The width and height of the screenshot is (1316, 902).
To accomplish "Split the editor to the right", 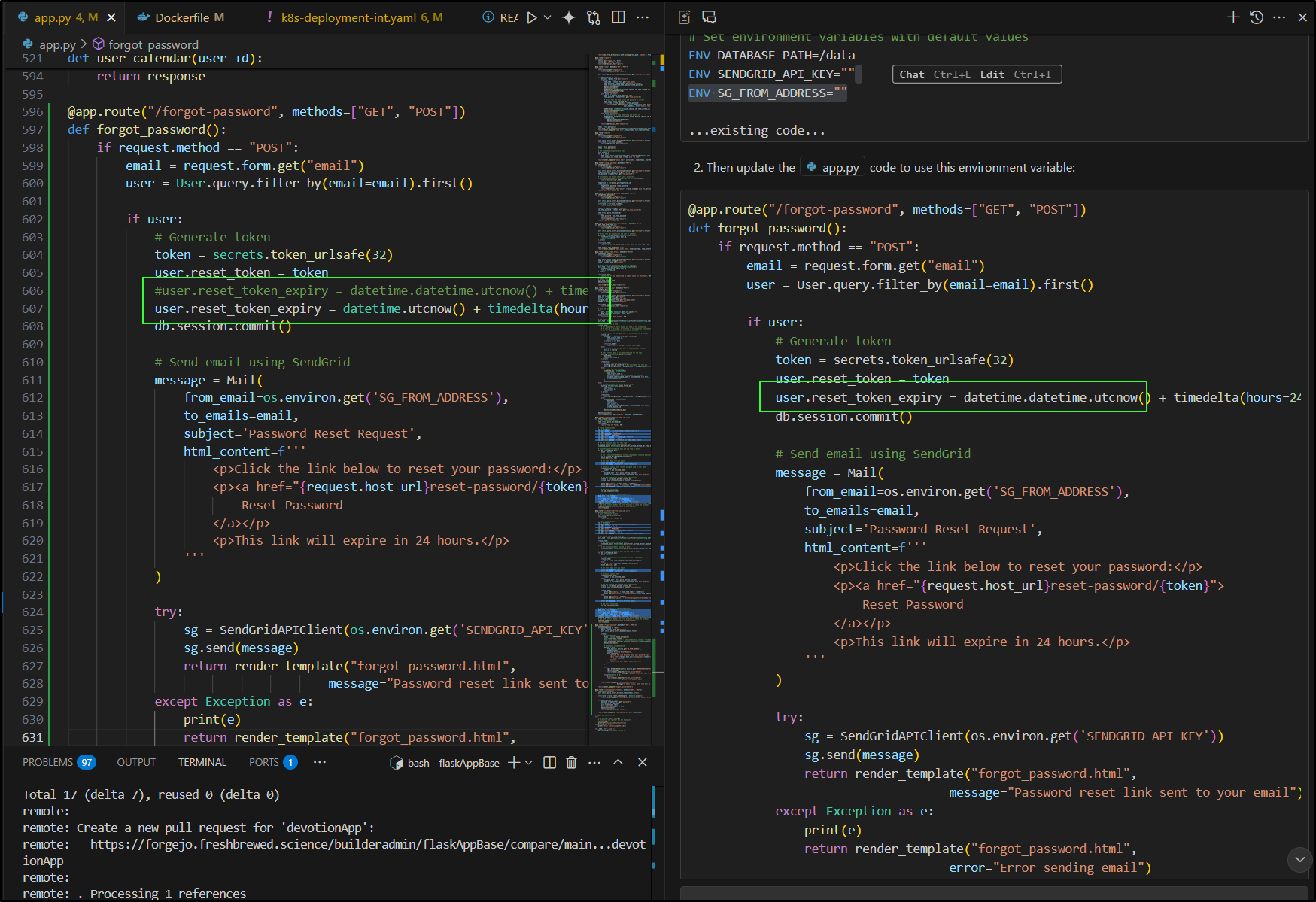I will 618,17.
